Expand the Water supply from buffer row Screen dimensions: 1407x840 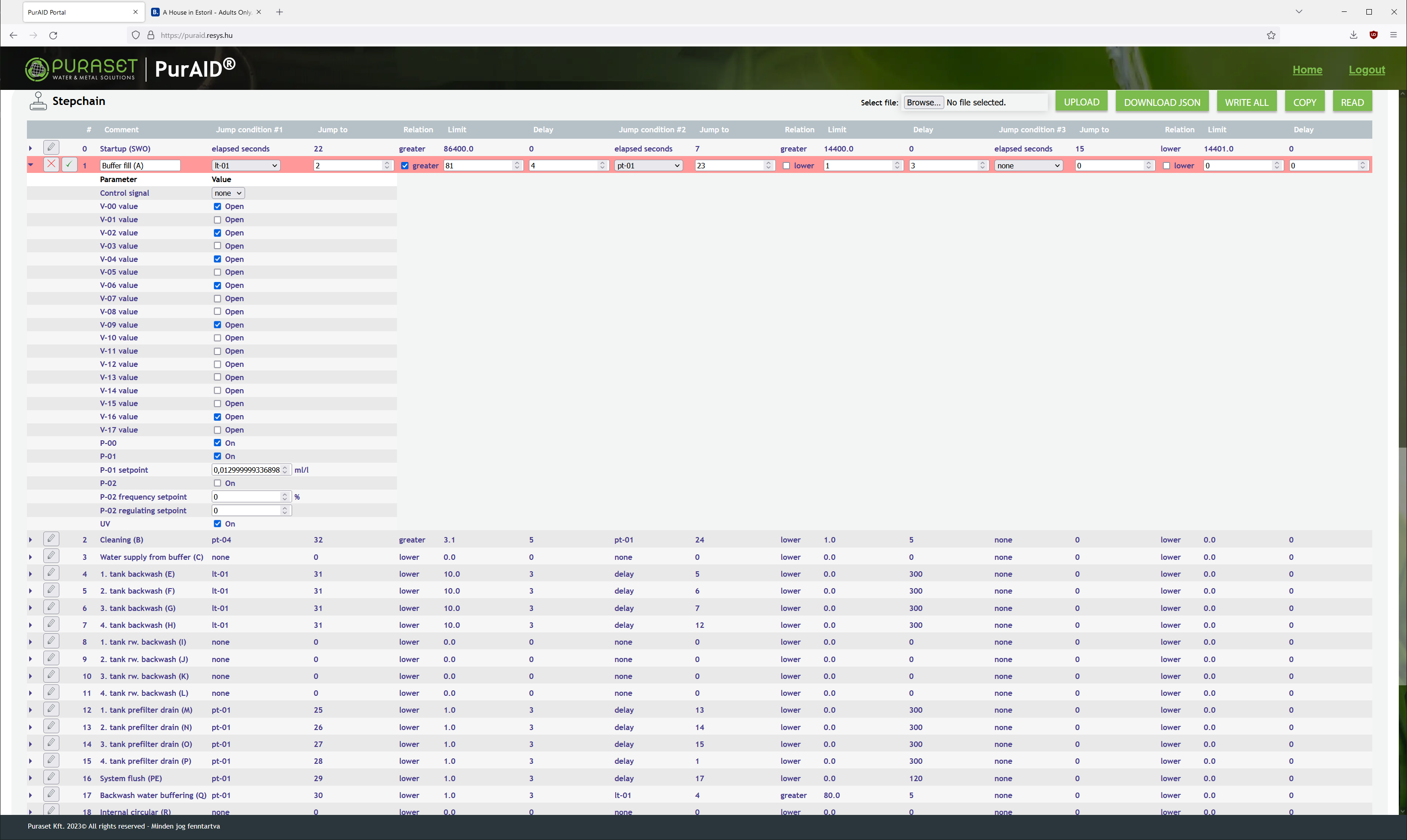click(x=31, y=557)
